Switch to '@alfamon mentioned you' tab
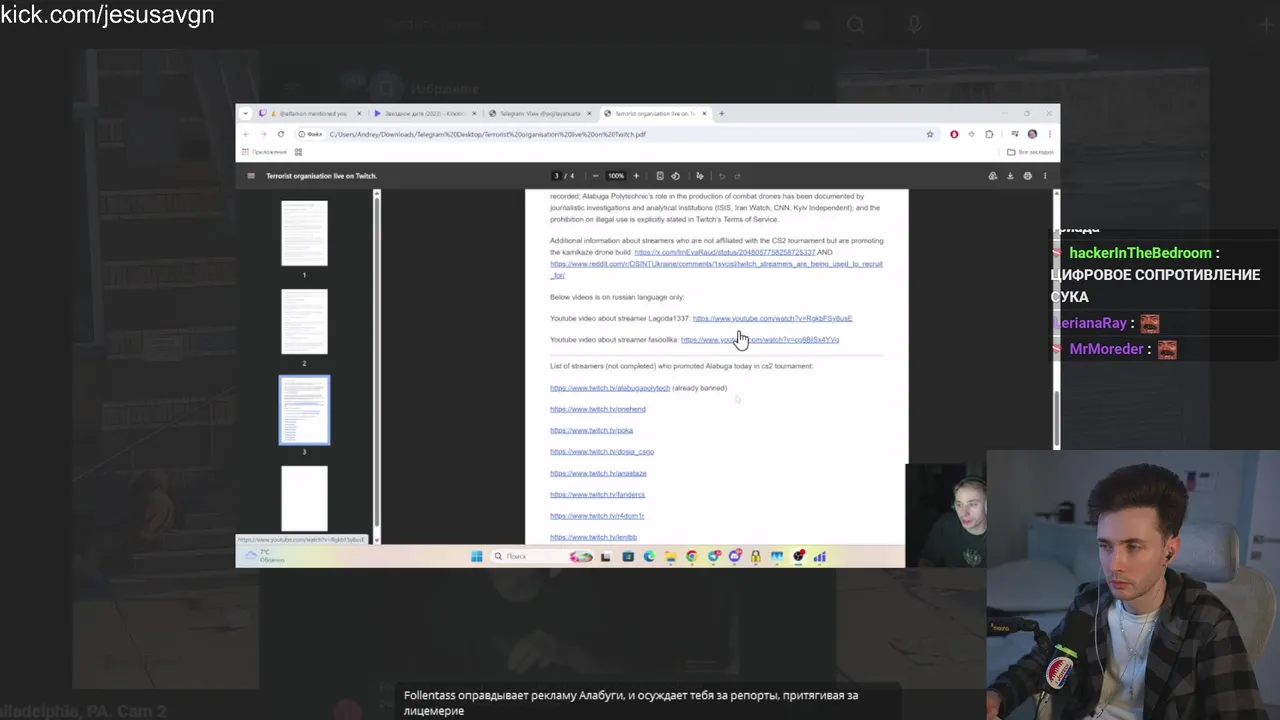 [x=310, y=113]
